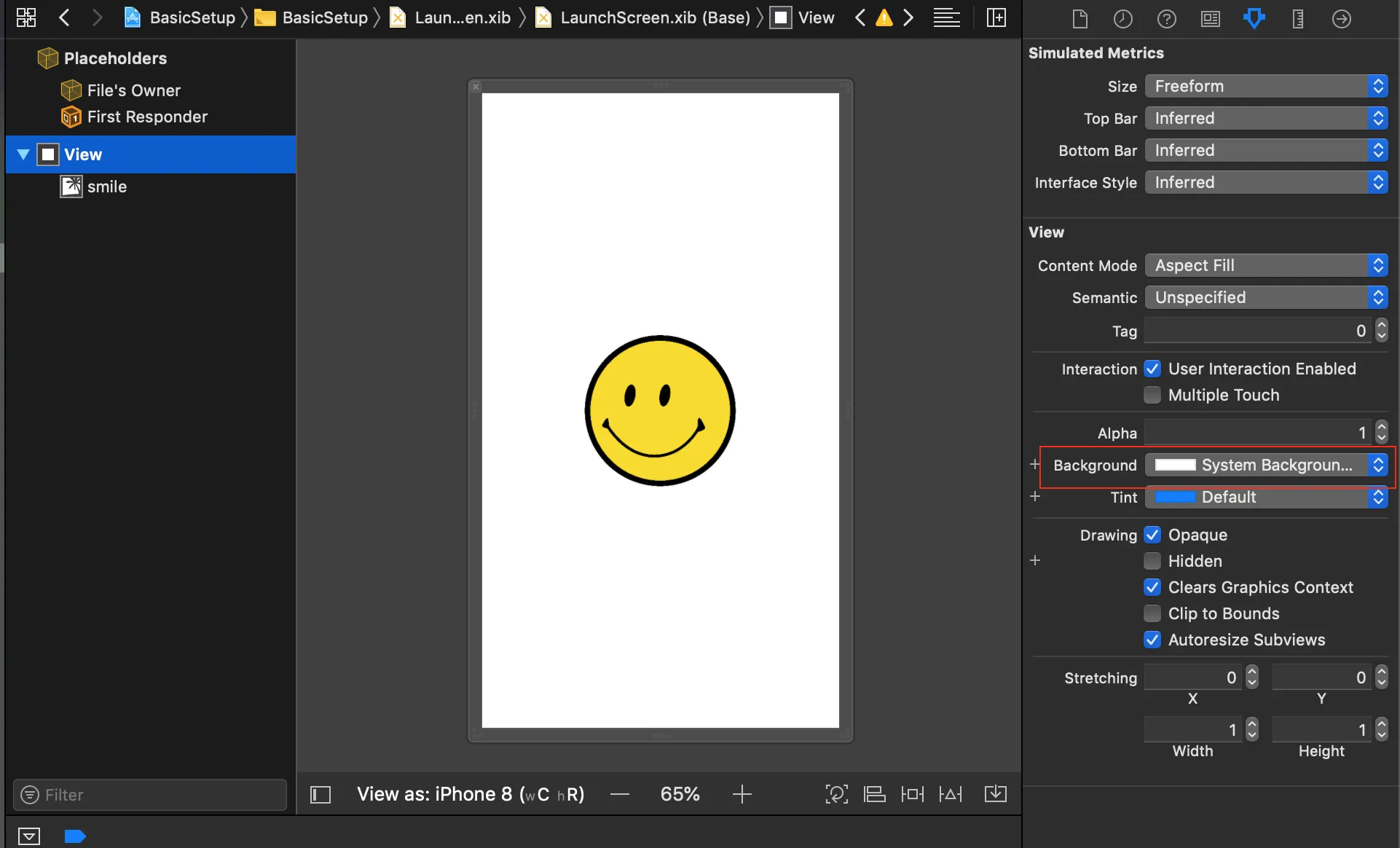
Task: Open Content Mode Aspect Fill dropdown
Action: (x=1266, y=265)
